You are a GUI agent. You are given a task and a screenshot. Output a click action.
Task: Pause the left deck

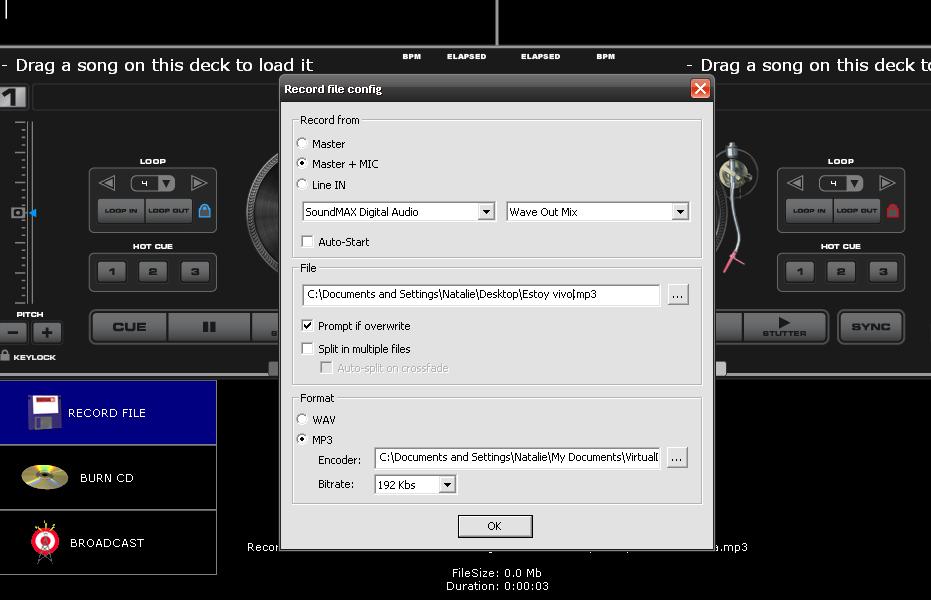pyautogui.click(x=209, y=327)
